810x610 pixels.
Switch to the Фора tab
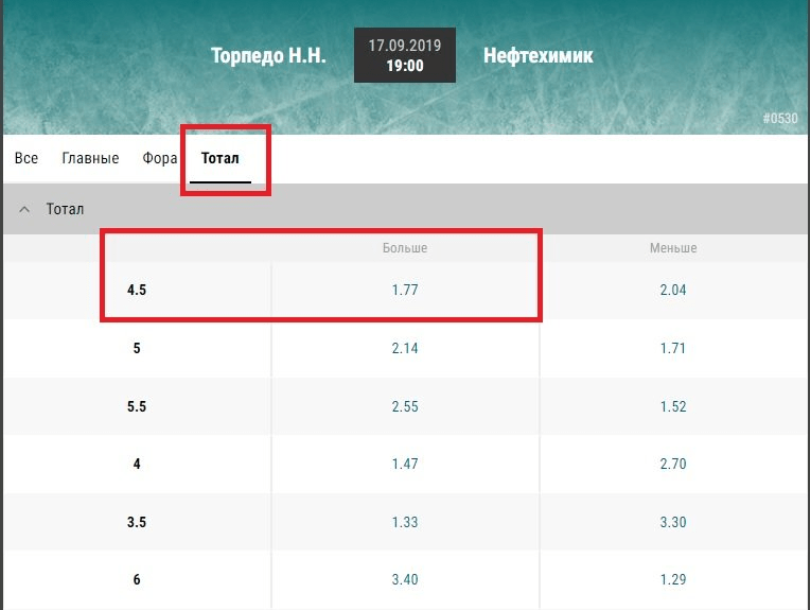(160, 158)
